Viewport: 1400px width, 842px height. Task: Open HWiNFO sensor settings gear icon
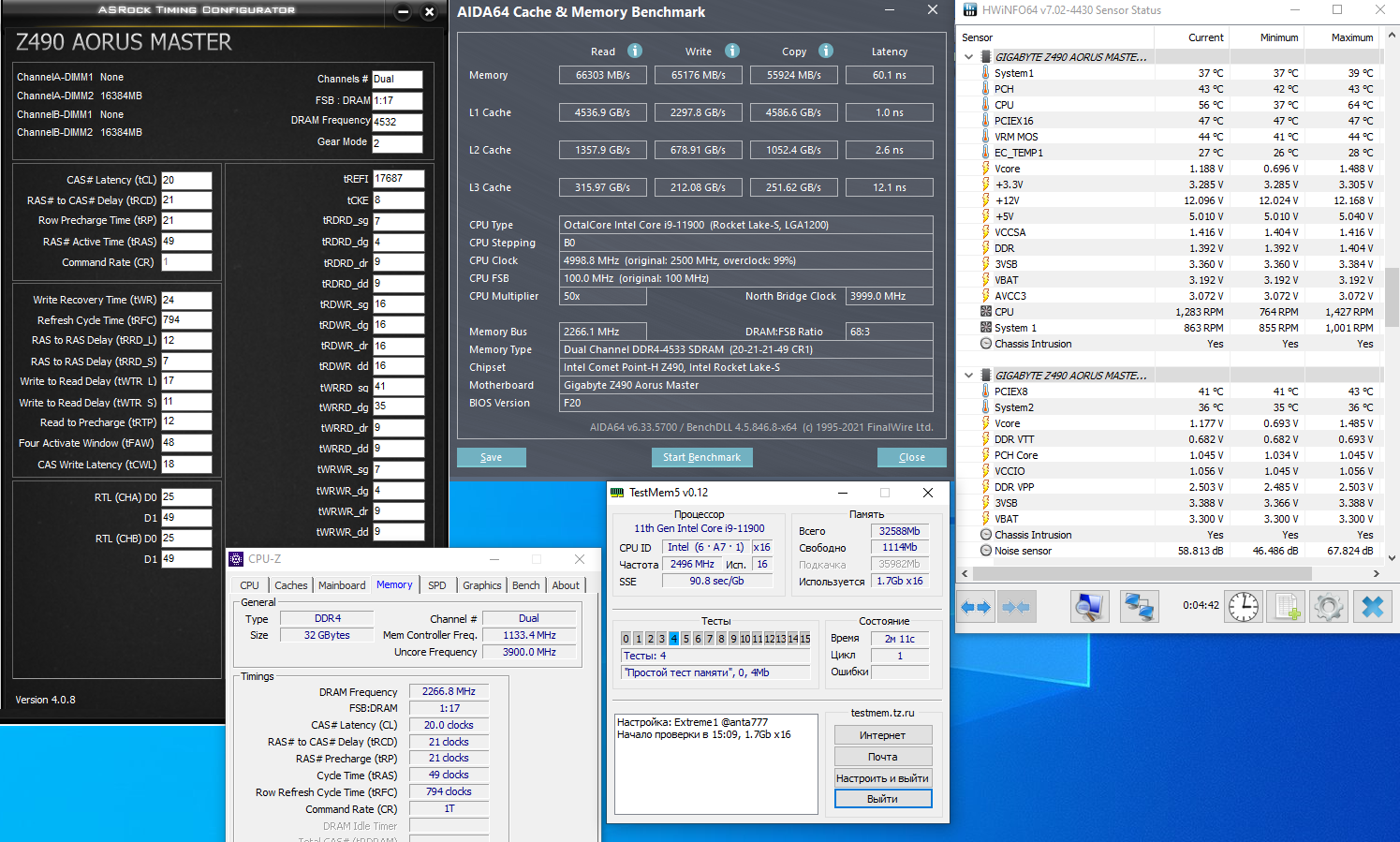pos(1329,607)
